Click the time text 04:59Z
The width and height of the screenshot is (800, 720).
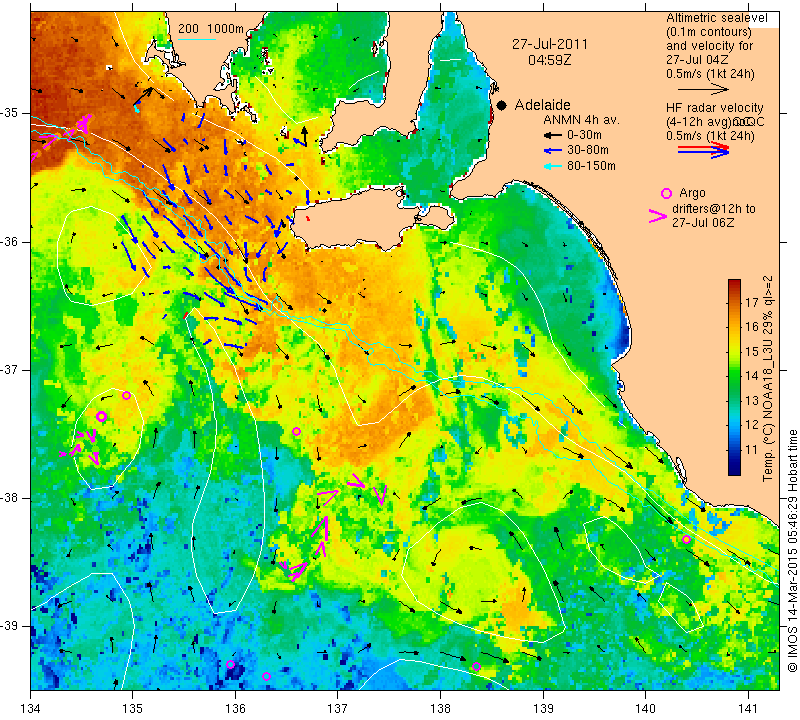click(x=549, y=60)
